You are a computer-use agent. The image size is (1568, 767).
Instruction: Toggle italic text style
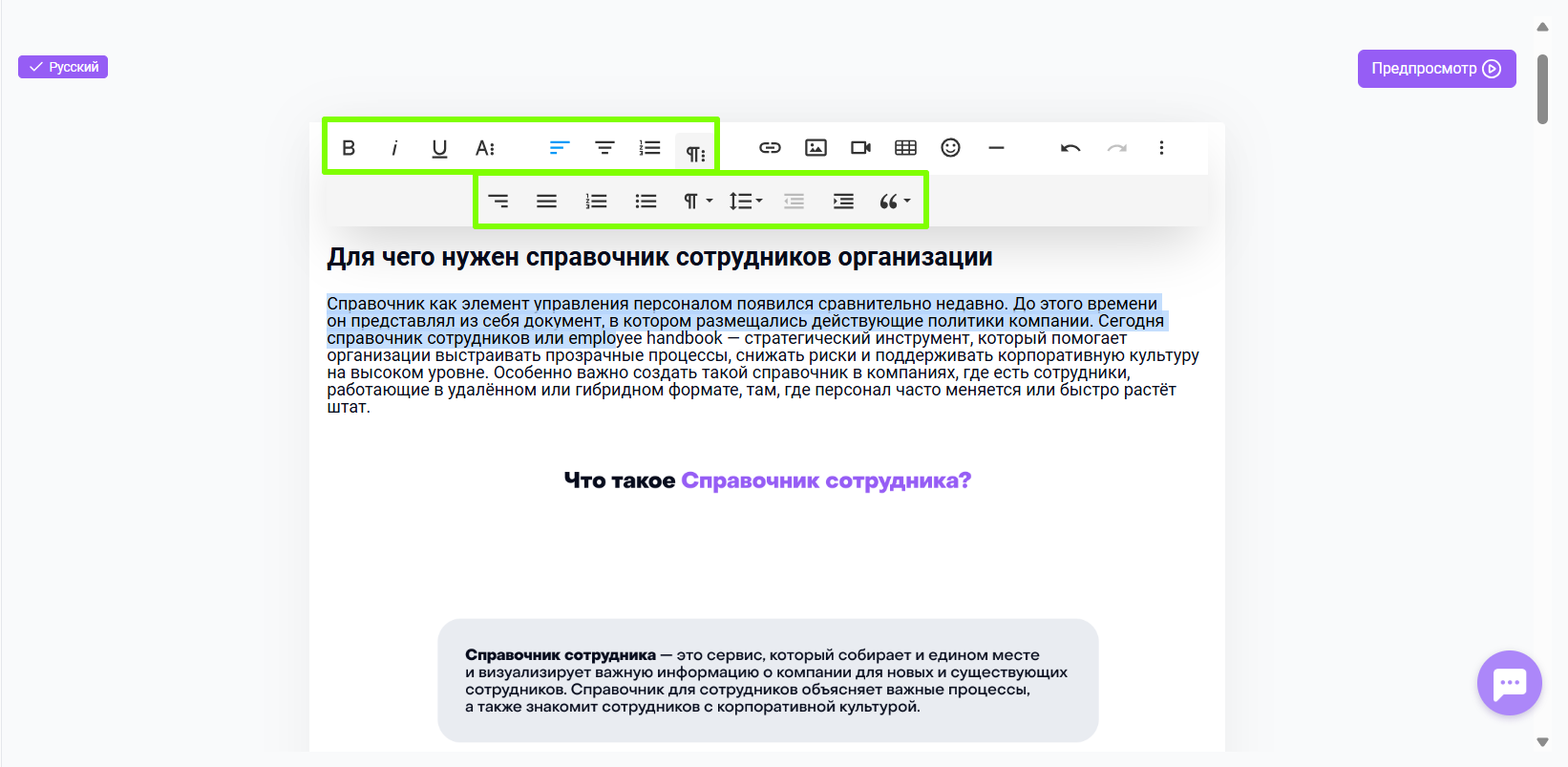pyautogui.click(x=394, y=148)
